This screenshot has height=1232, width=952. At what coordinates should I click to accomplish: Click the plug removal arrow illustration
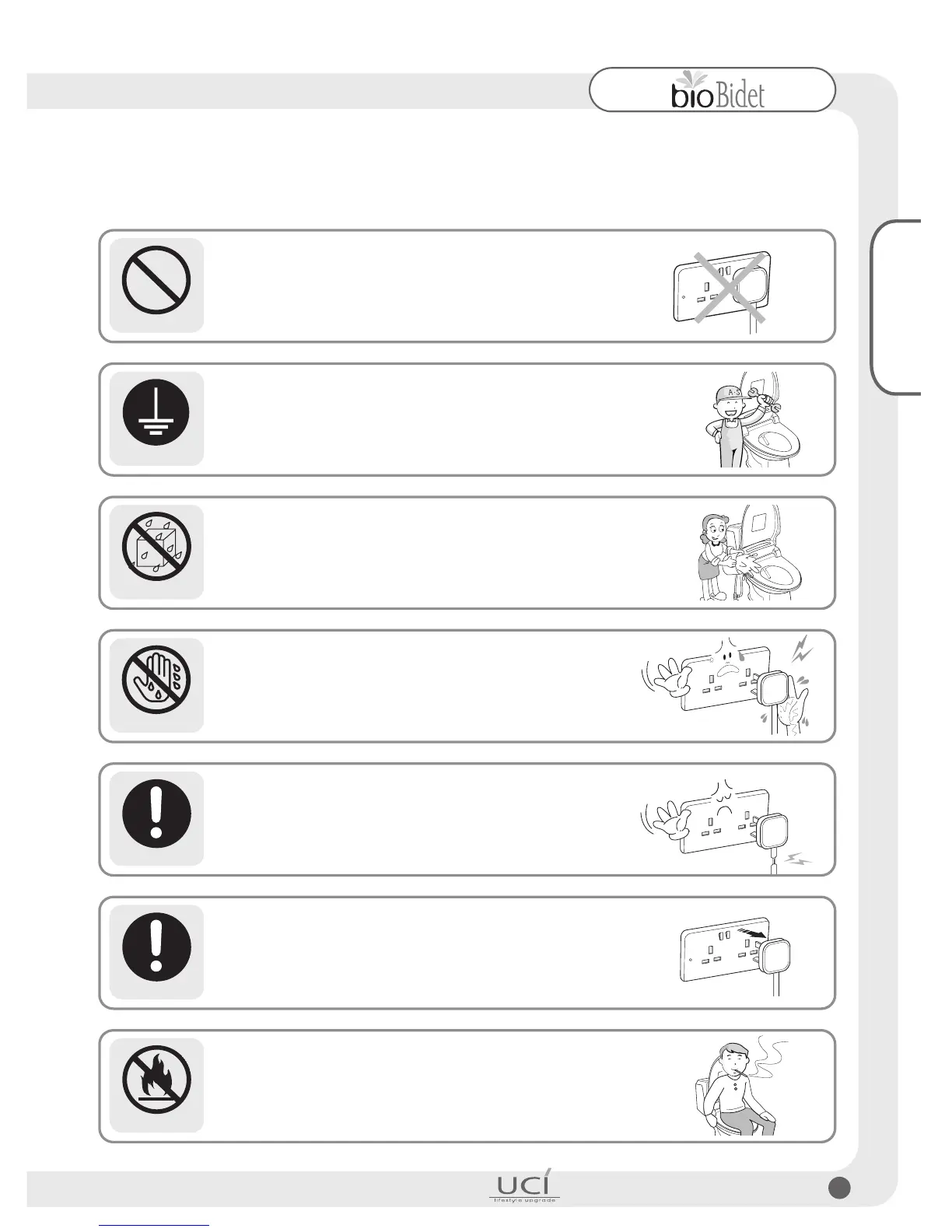(736, 952)
